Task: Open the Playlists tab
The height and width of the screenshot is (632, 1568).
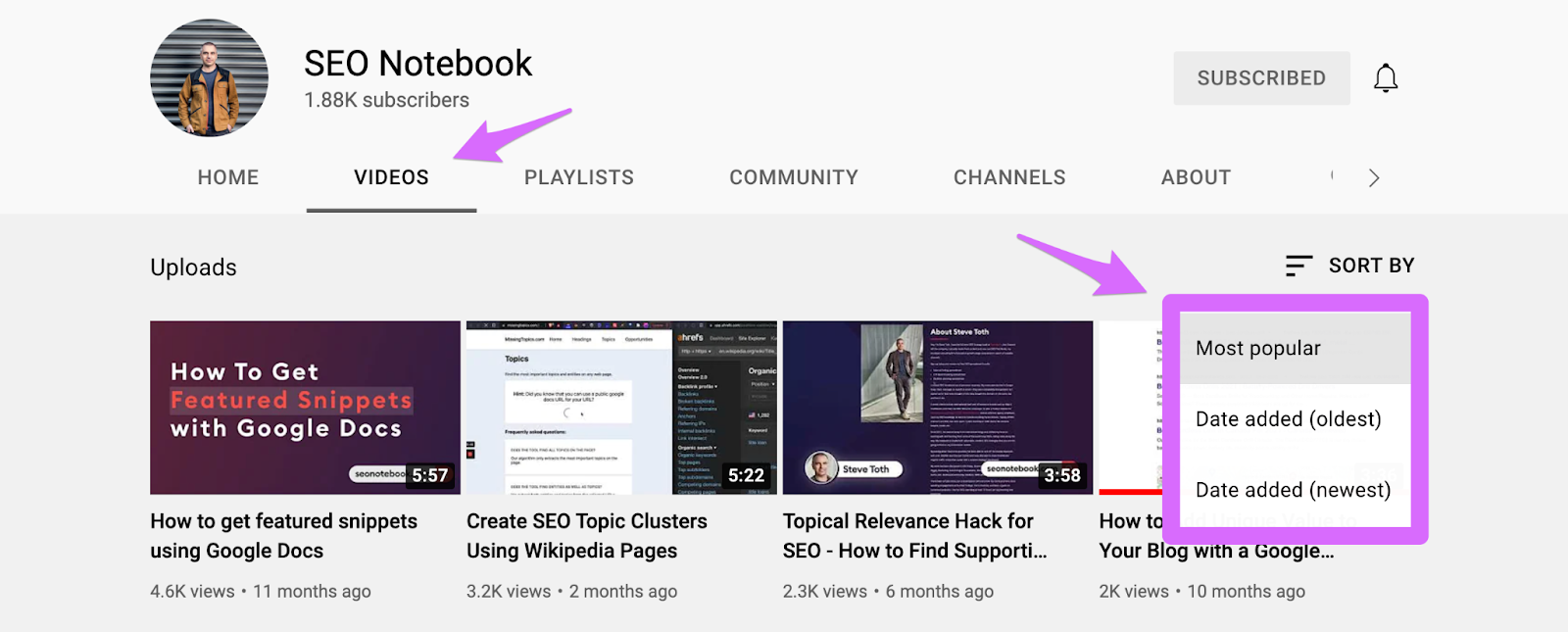Action: pyautogui.click(x=578, y=177)
